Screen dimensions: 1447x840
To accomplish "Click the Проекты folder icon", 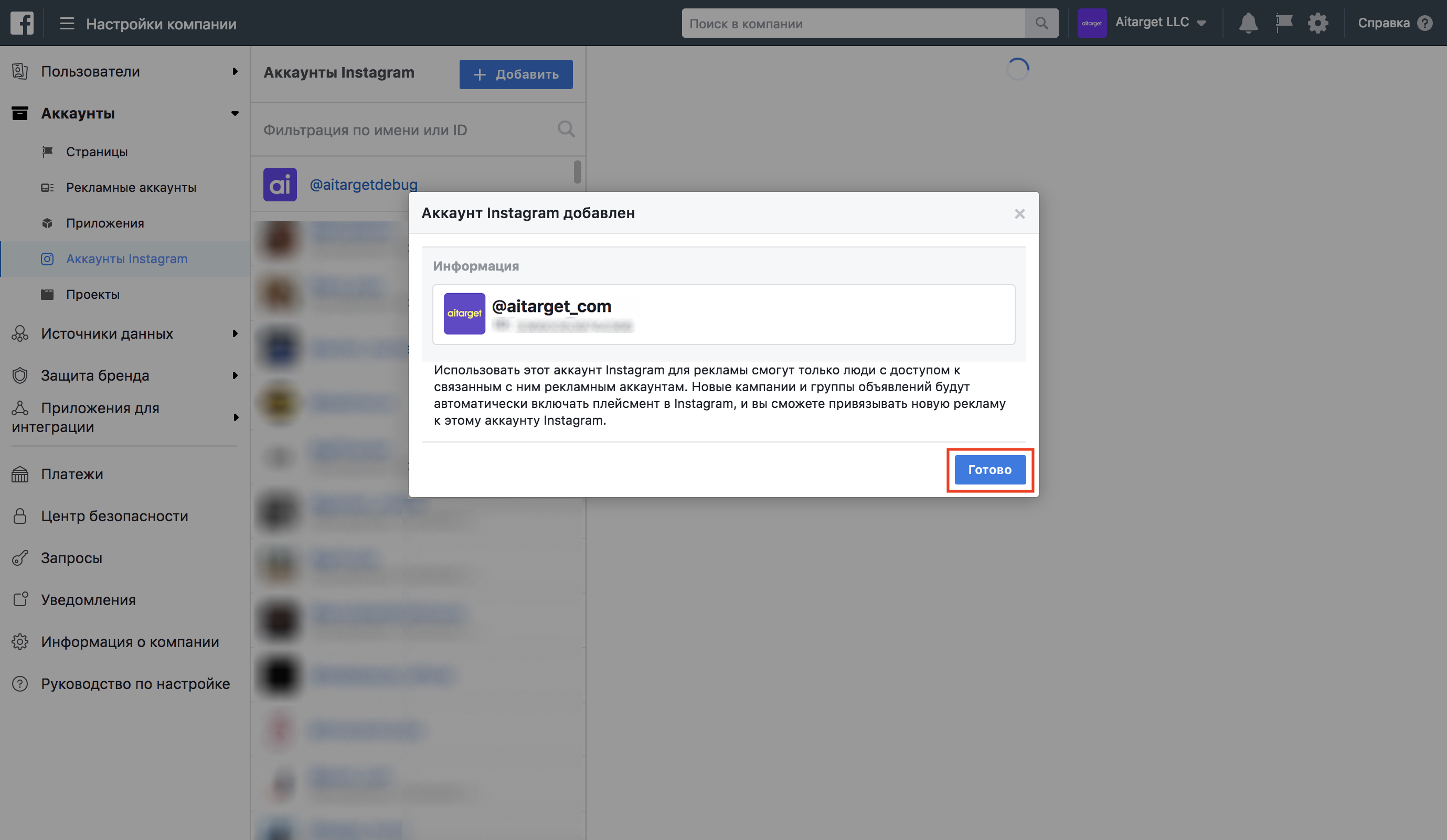I will pyautogui.click(x=48, y=294).
